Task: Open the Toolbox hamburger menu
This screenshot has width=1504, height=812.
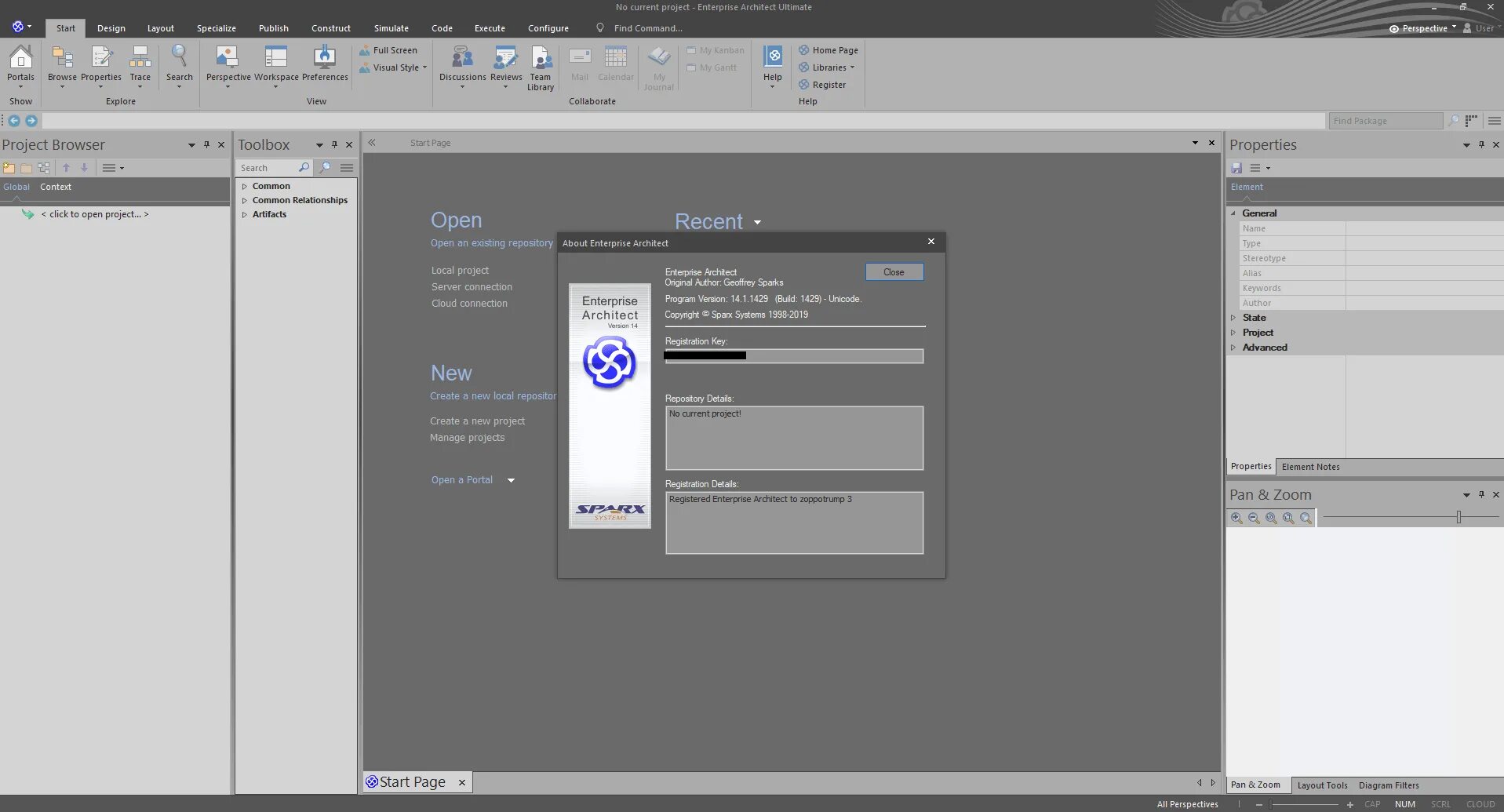Action: 347,168
